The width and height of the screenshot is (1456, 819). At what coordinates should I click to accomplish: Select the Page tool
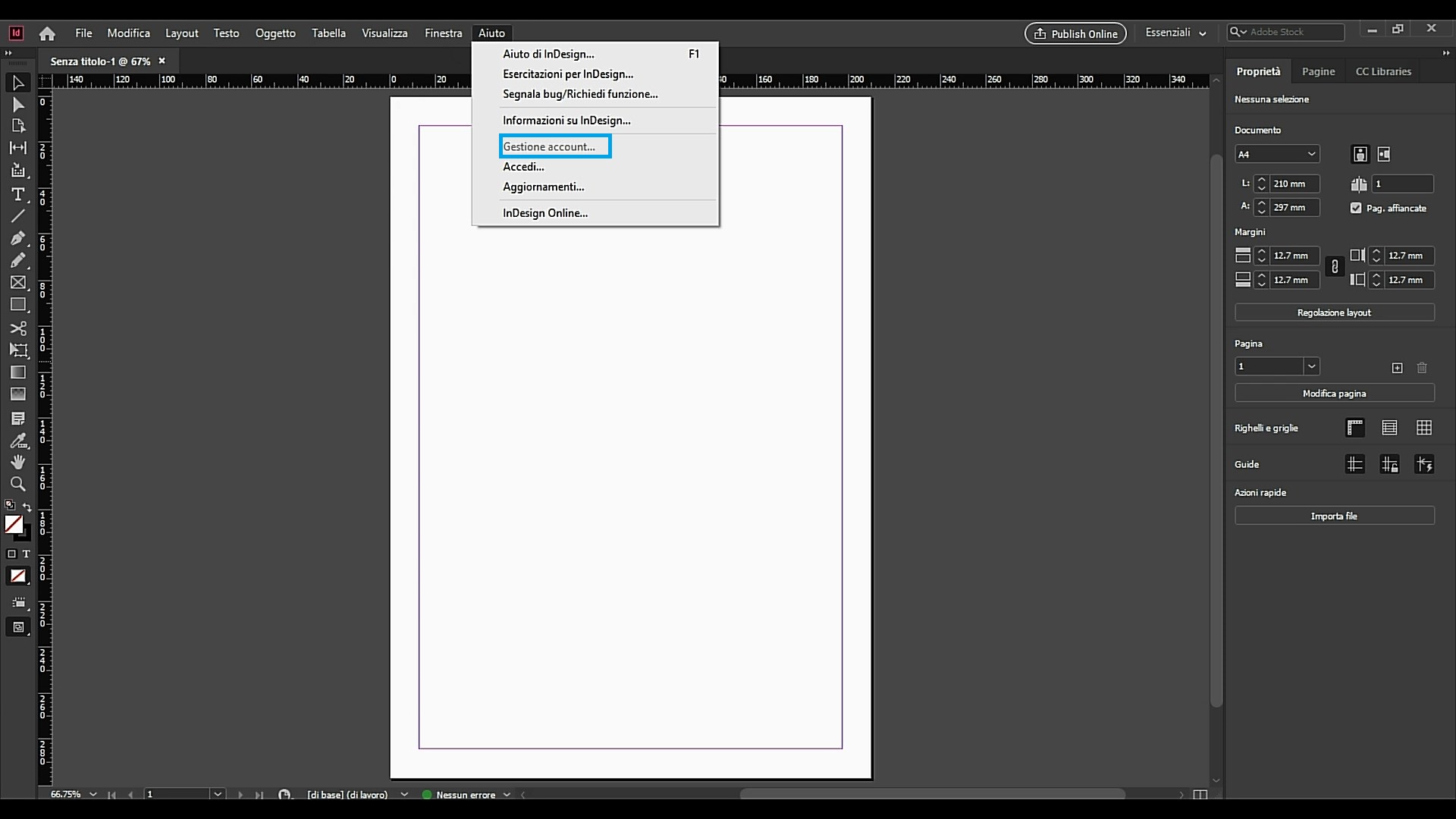(x=18, y=126)
